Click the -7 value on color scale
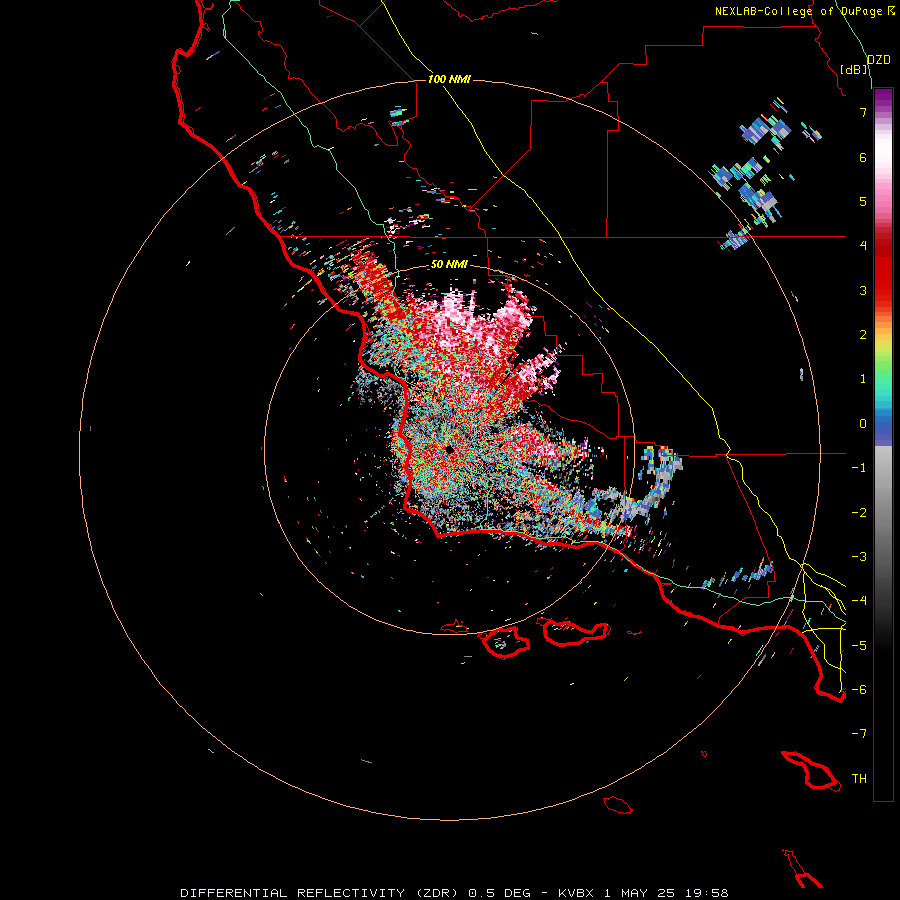 tap(859, 734)
